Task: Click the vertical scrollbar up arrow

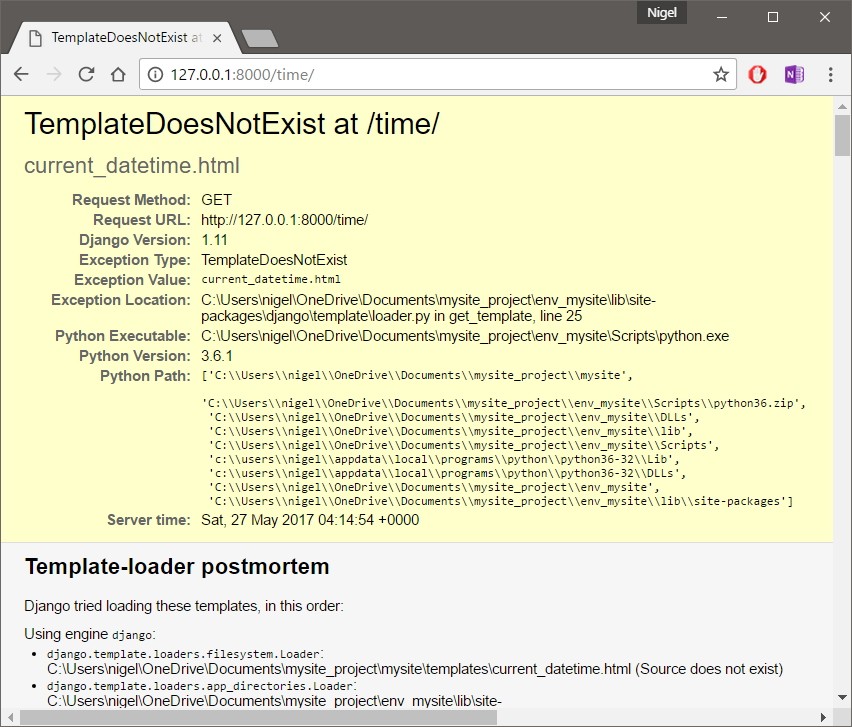Action: click(x=842, y=106)
